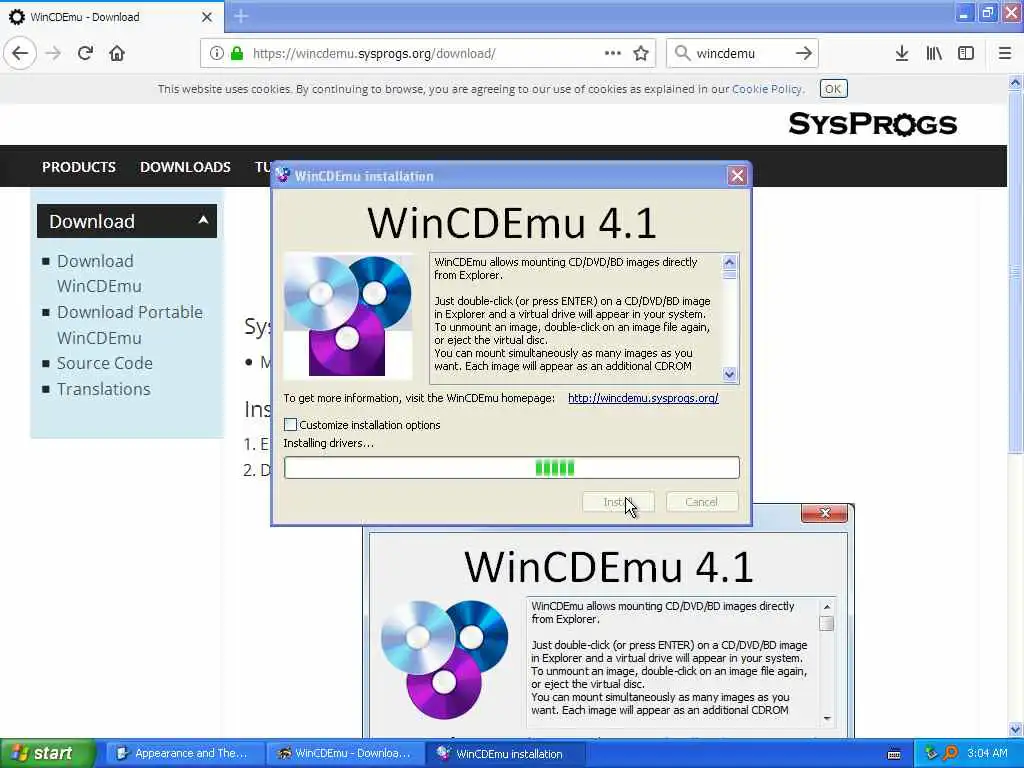The image size is (1024, 768).
Task: Click the shield tray icon next to clock
Action: pos(931,753)
